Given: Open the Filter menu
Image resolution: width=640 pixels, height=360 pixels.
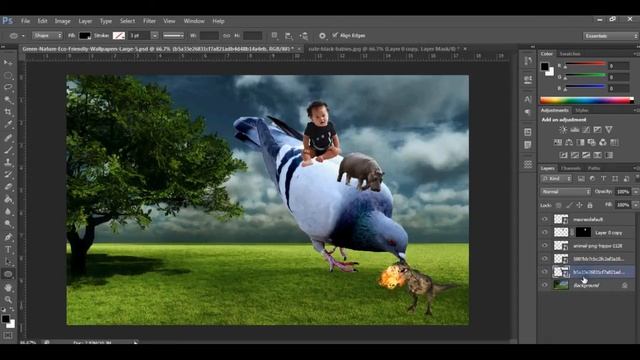Looking at the screenshot, I should tap(149, 21).
